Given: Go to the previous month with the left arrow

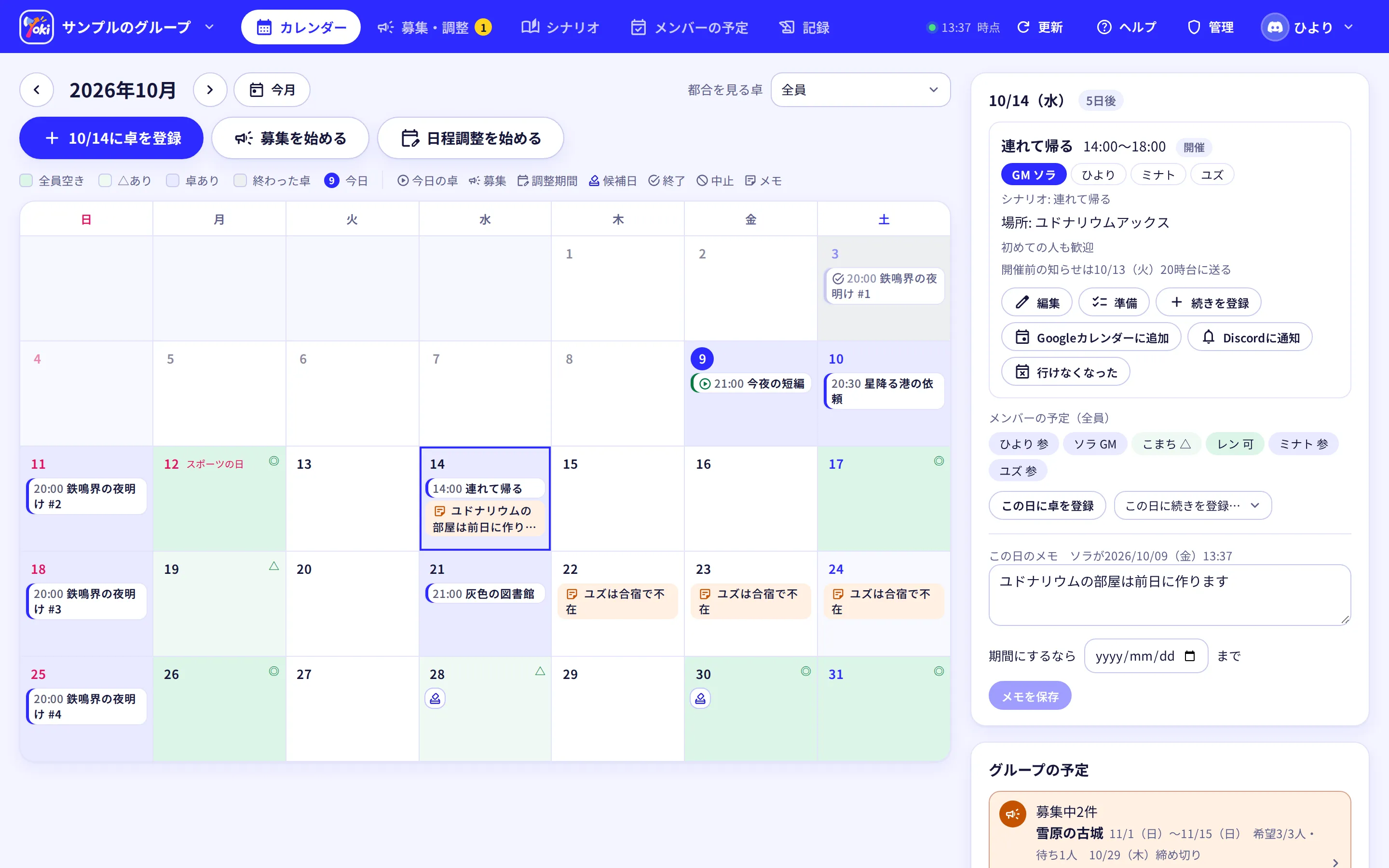Looking at the screenshot, I should point(37,90).
